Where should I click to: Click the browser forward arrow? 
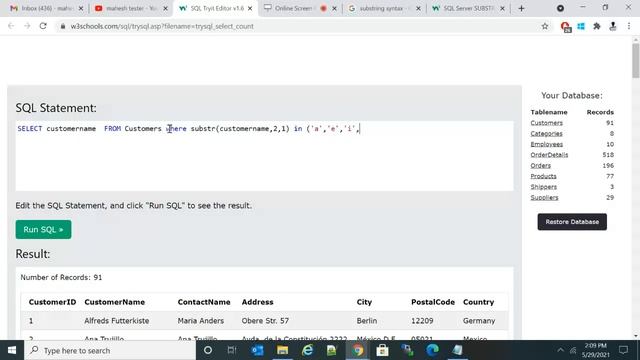(27, 26)
